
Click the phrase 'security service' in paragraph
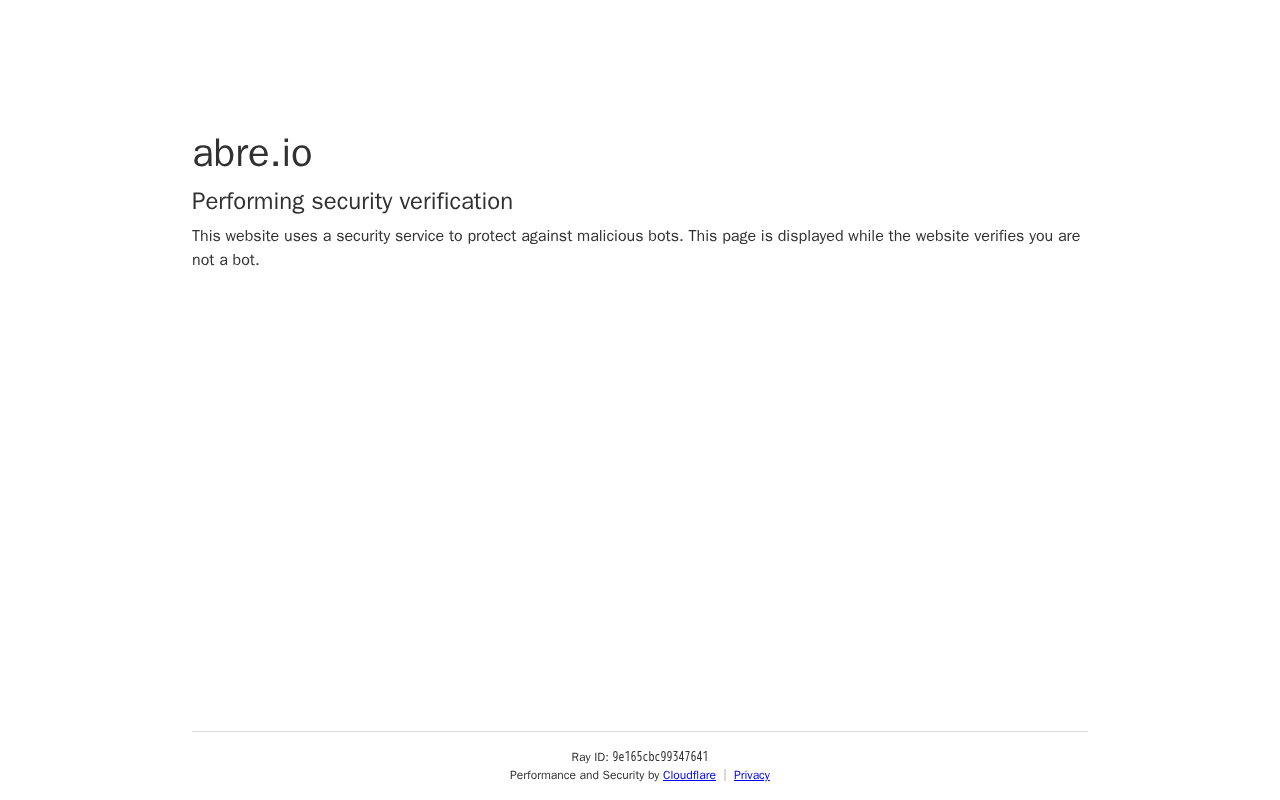[x=390, y=236]
